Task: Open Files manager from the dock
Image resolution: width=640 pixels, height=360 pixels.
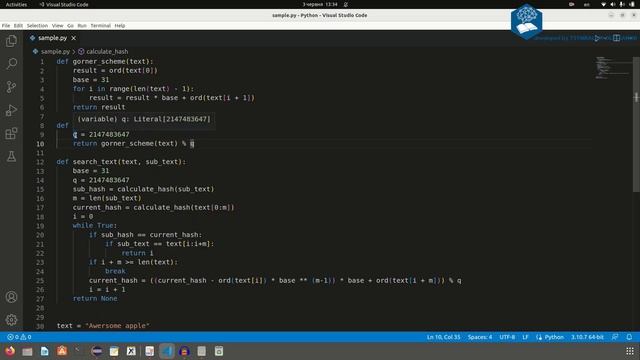Action: pos(27,351)
